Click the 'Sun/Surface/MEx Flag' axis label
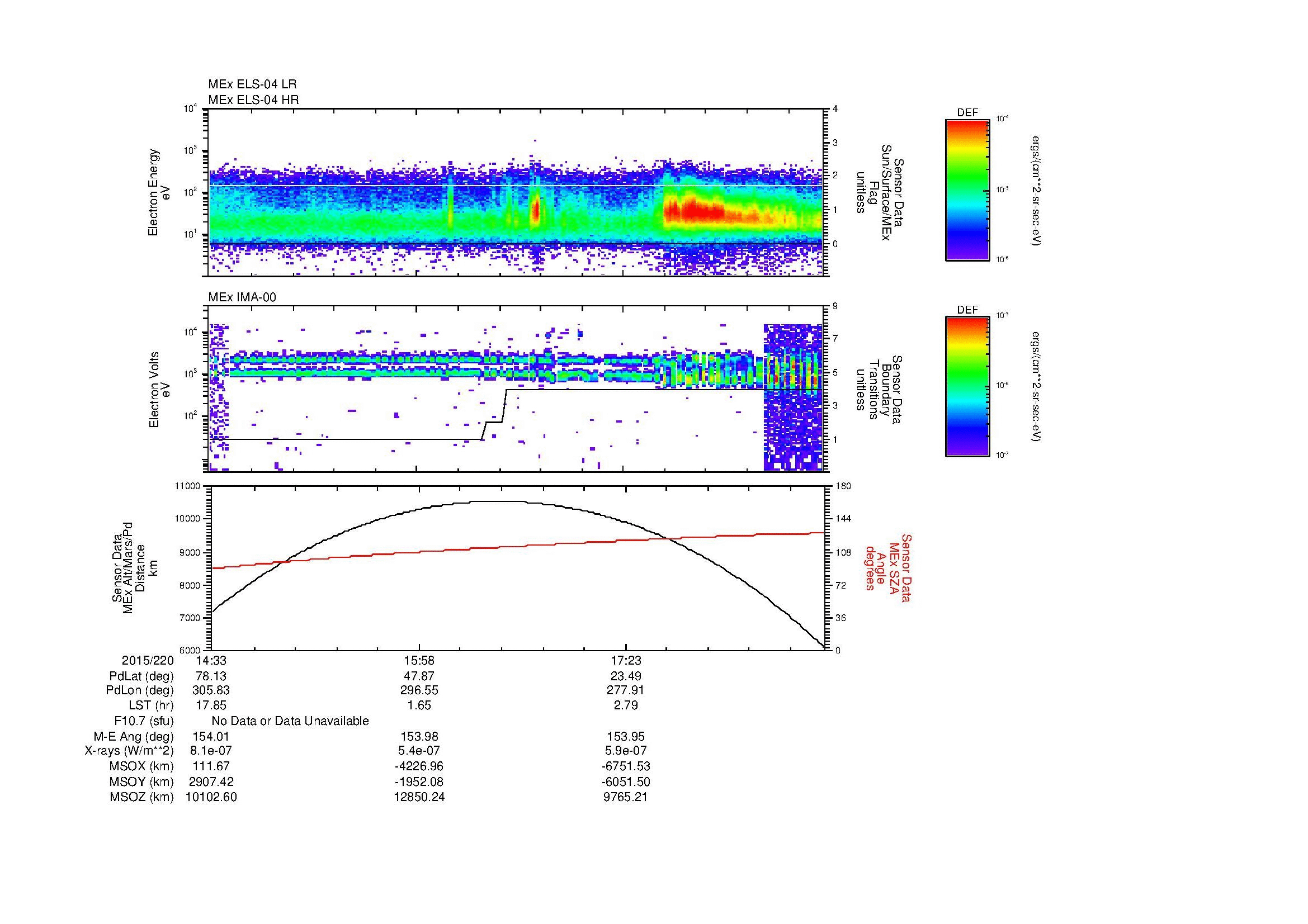Screen dimensions: 1308x924 point(879,192)
